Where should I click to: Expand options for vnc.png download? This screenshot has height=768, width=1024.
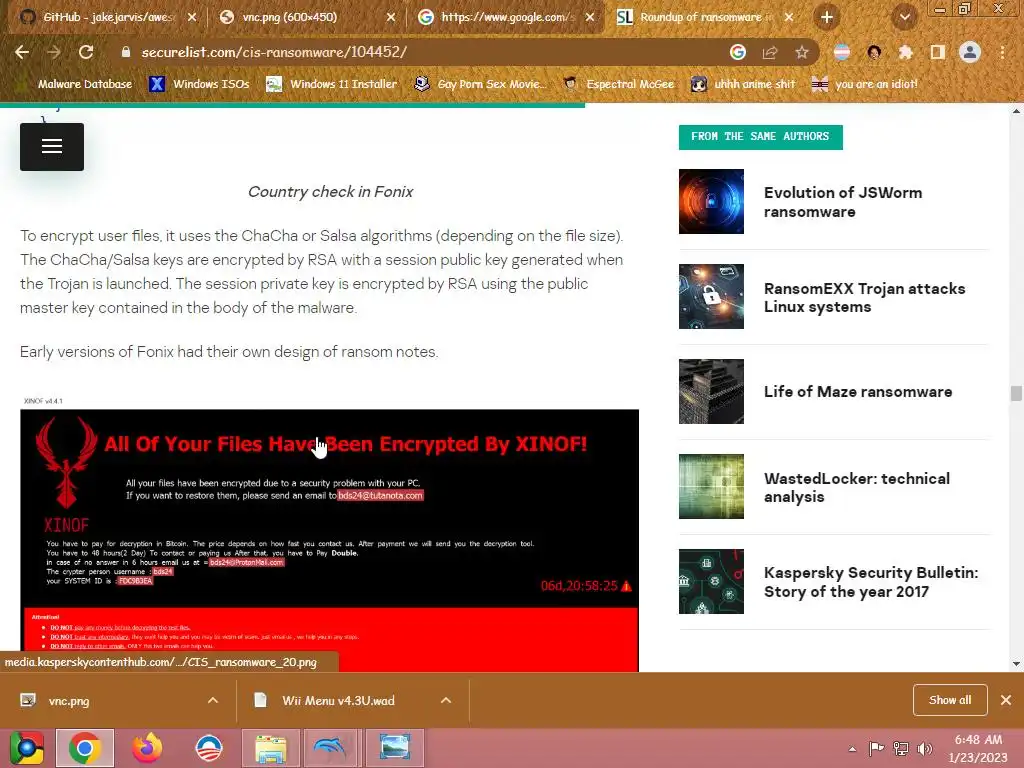tap(213, 701)
